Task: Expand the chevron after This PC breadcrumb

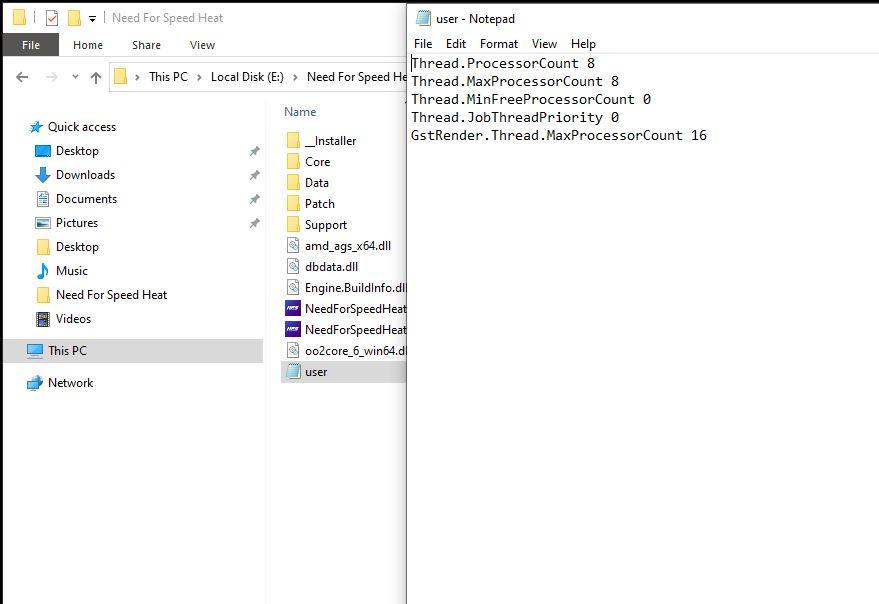Action: point(199,77)
